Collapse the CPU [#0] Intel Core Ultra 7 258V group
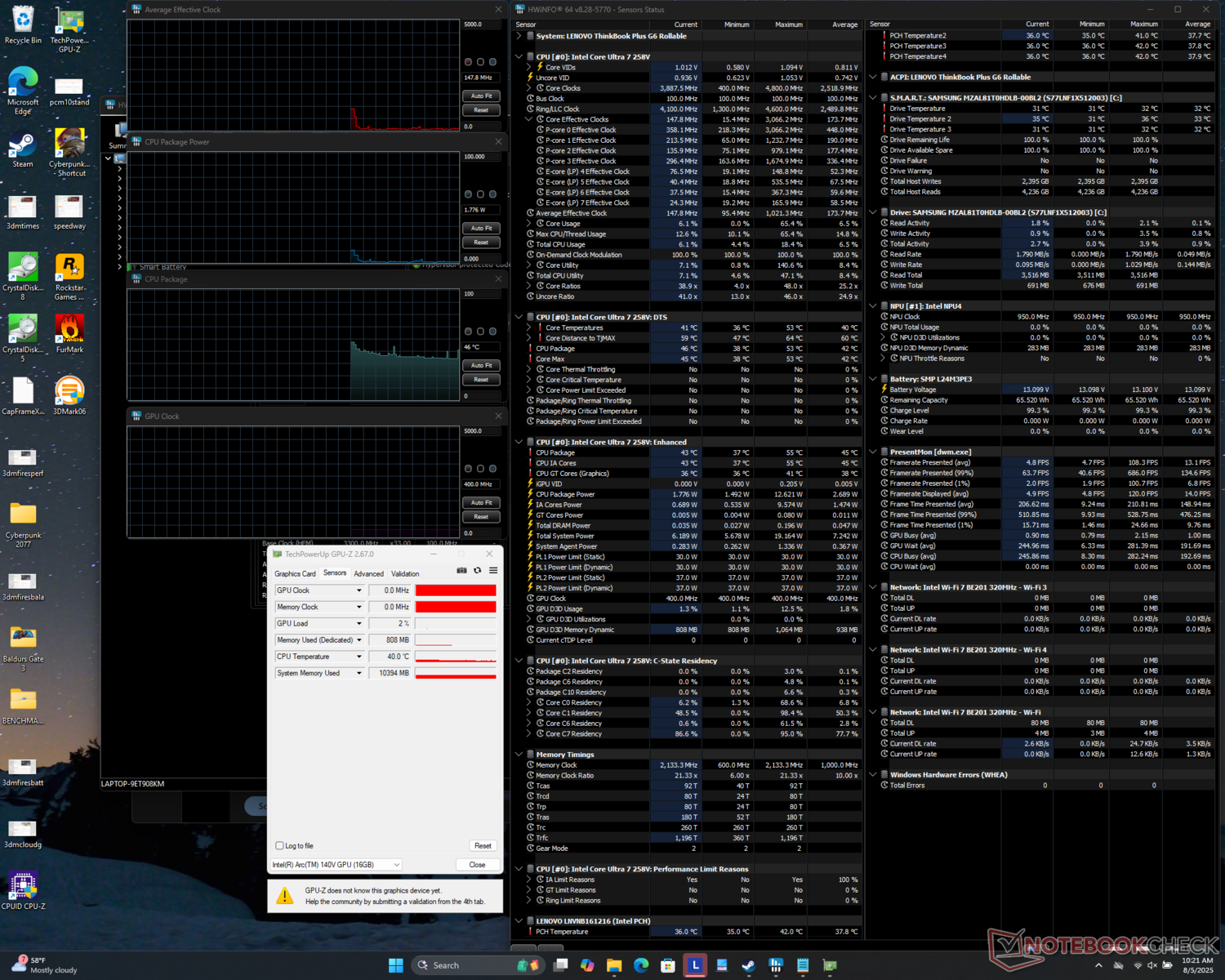 click(519, 57)
